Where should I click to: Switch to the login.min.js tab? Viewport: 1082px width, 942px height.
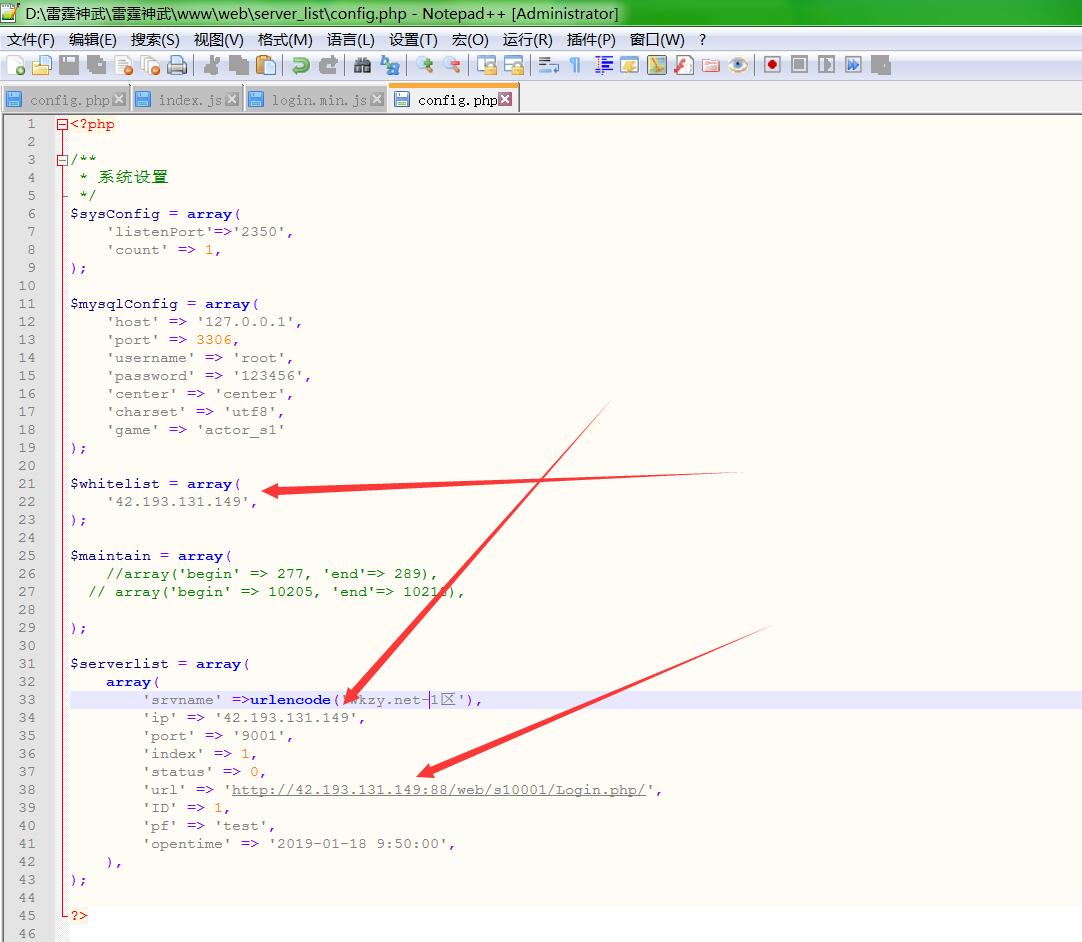[318, 100]
